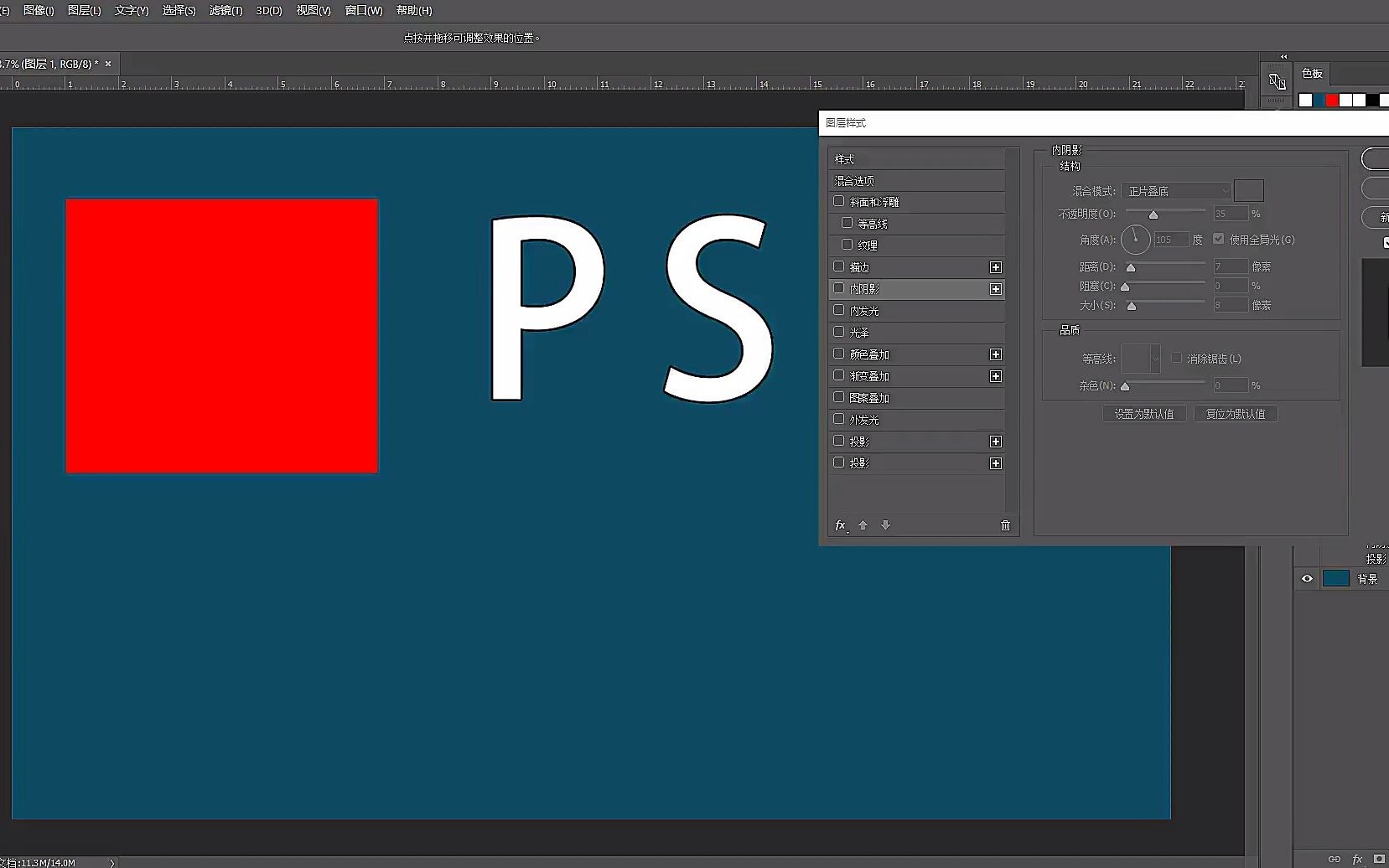The height and width of the screenshot is (868, 1389).
Task: Enable the 颜色叠加 checkbox
Action: pos(839,354)
